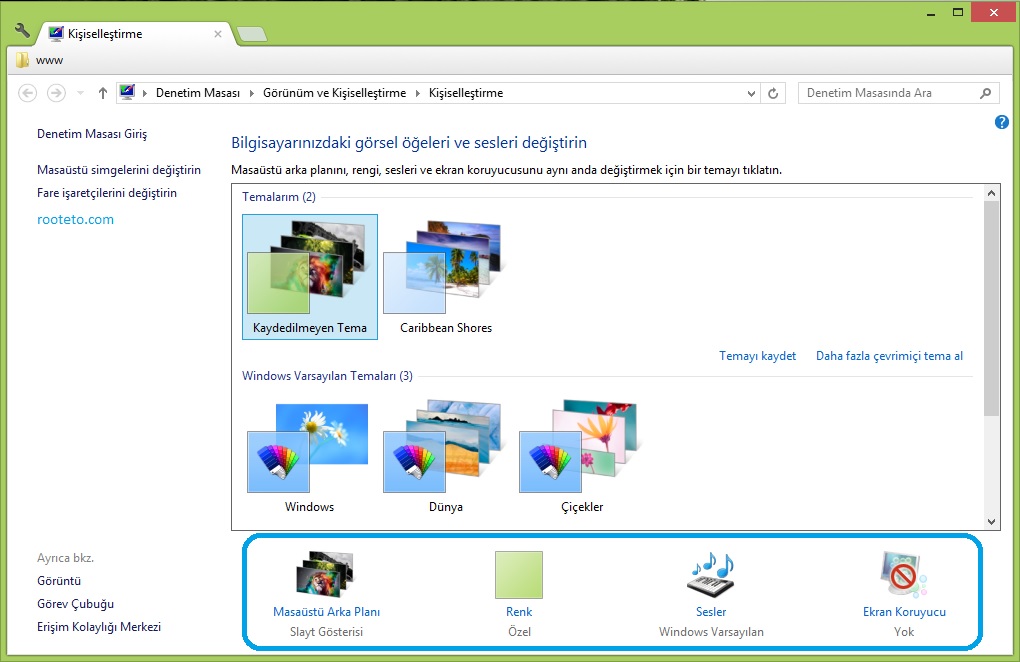The height and width of the screenshot is (662, 1020).
Task: Click Windows Varsayılan Temaları (3) header
Action: click(x=327, y=376)
